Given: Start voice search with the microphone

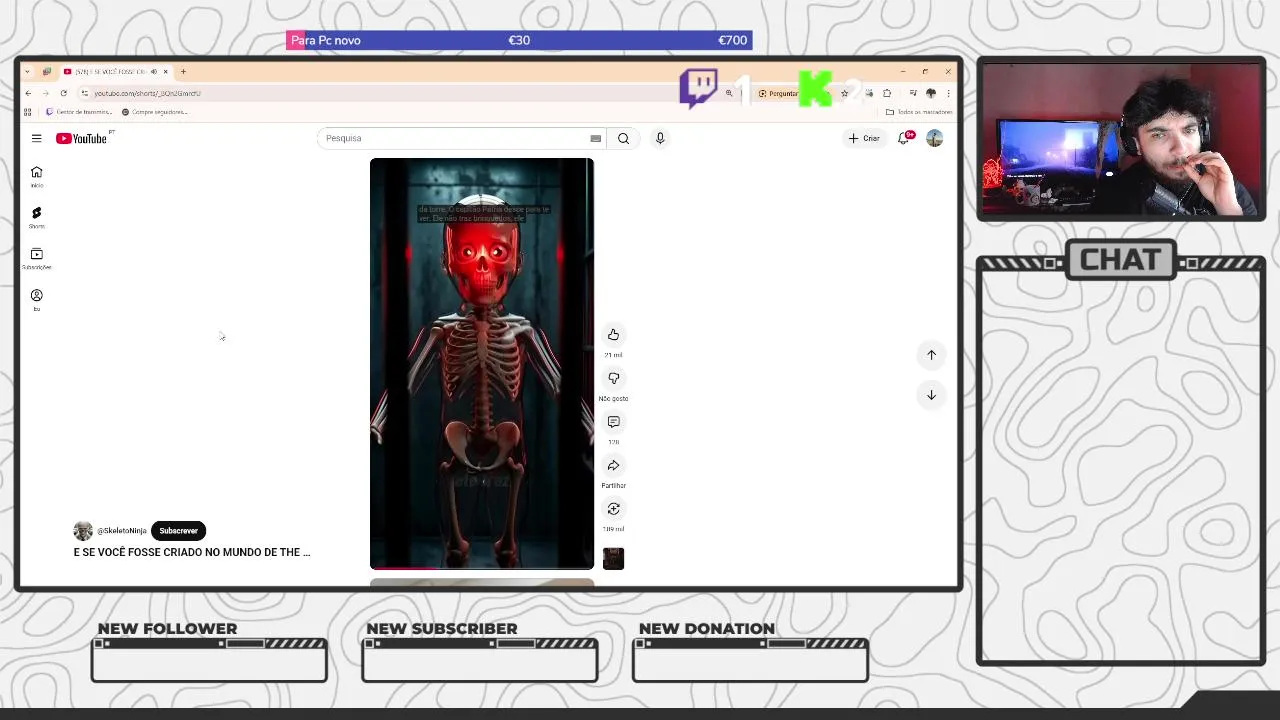Looking at the screenshot, I should coord(660,138).
